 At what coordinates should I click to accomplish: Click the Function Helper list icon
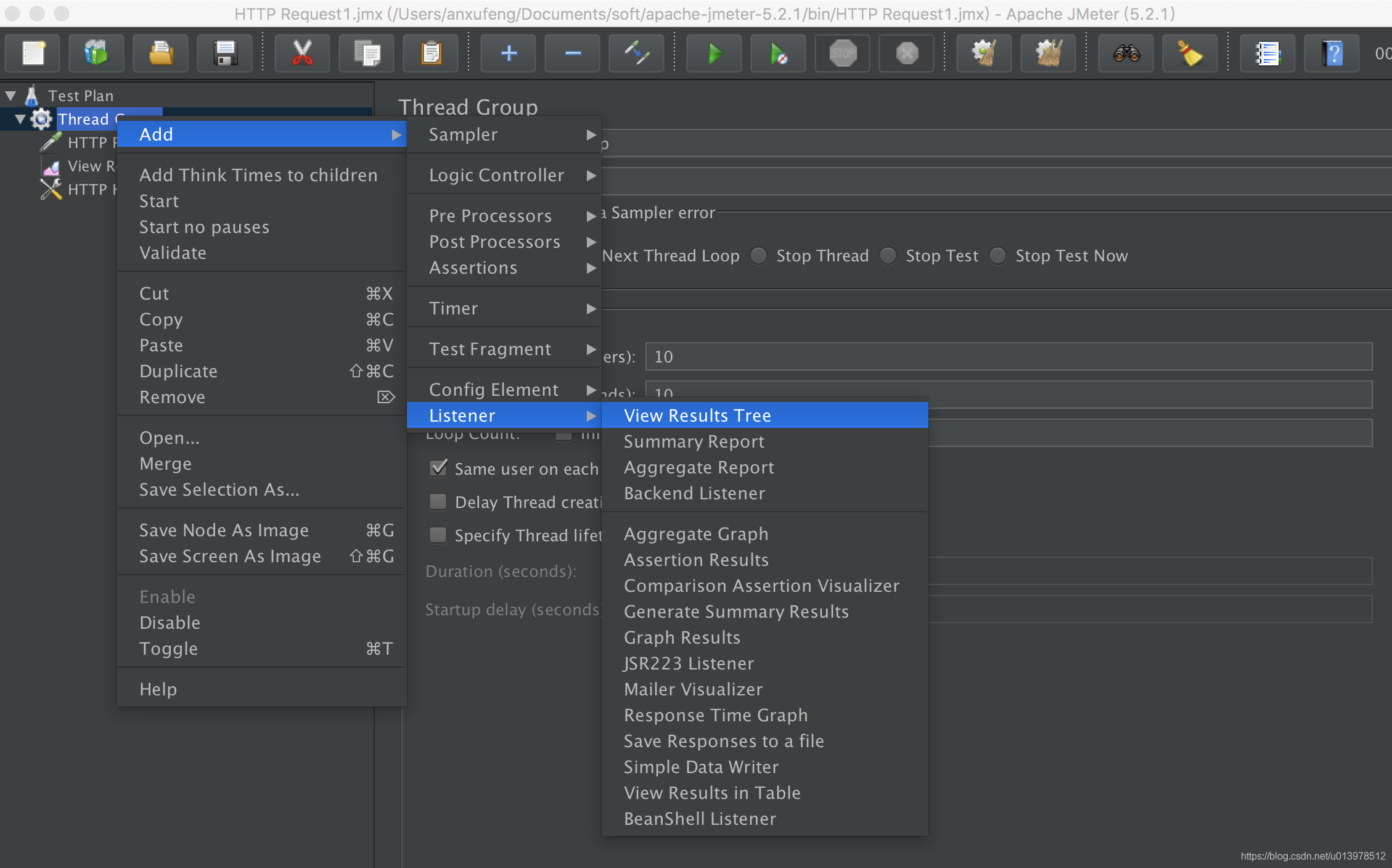click(1267, 54)
